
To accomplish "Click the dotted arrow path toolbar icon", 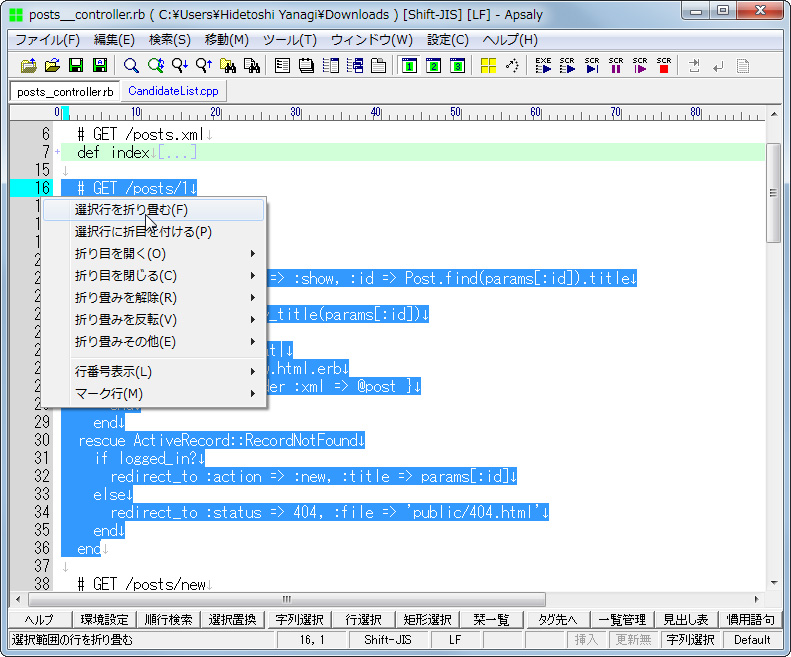I will click(x=513, y=66).
